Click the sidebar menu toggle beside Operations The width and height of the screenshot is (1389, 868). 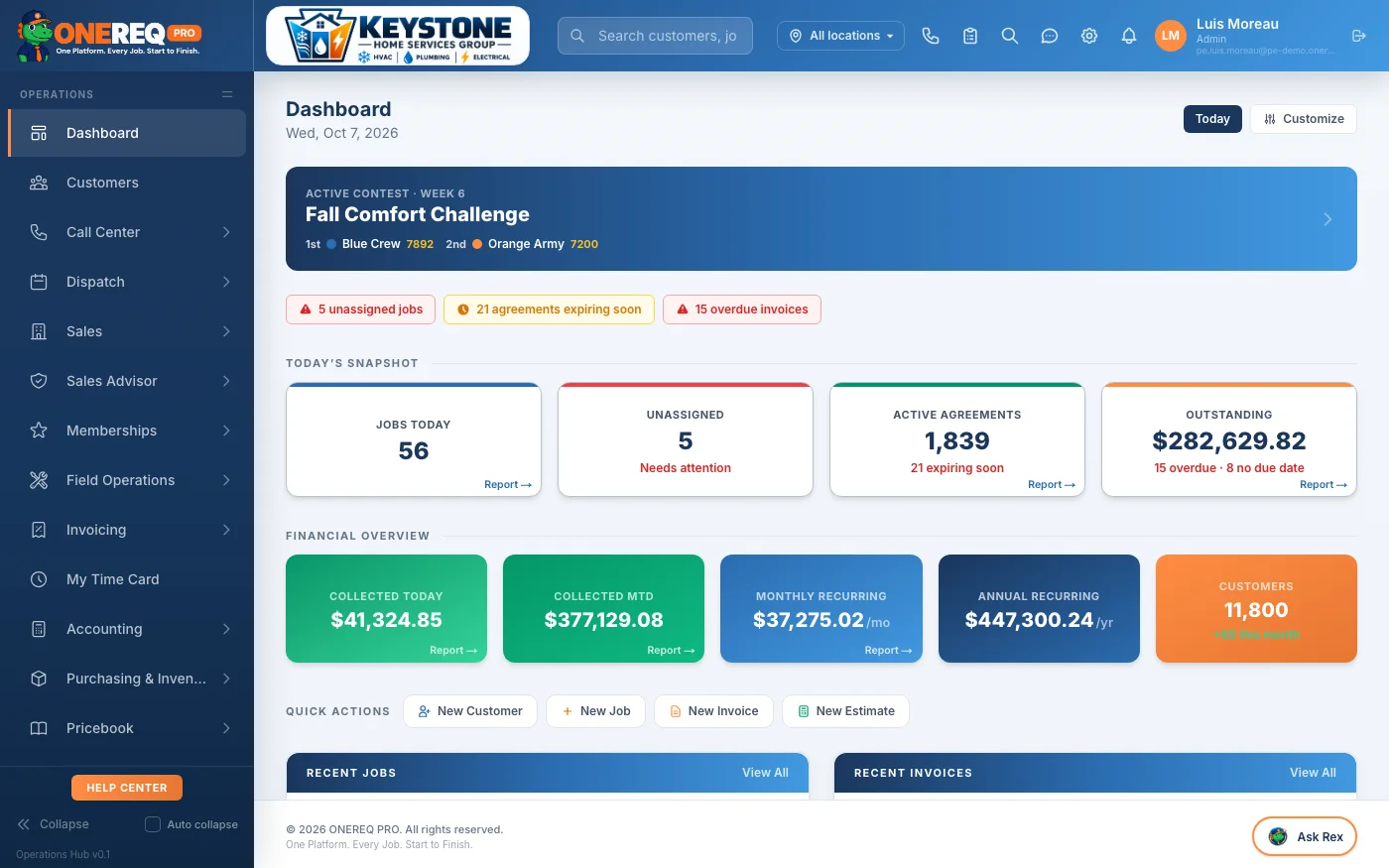tap(227, 94)
